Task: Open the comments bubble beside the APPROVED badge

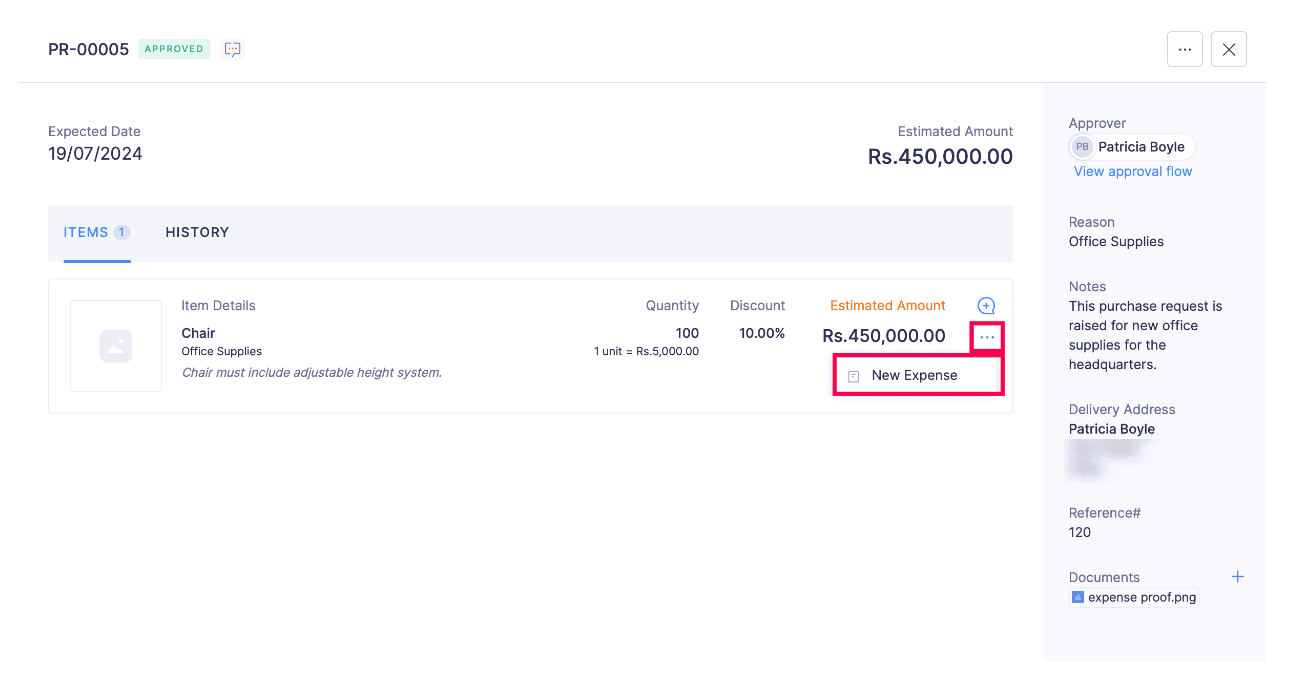Action: (x=232, y=48)
